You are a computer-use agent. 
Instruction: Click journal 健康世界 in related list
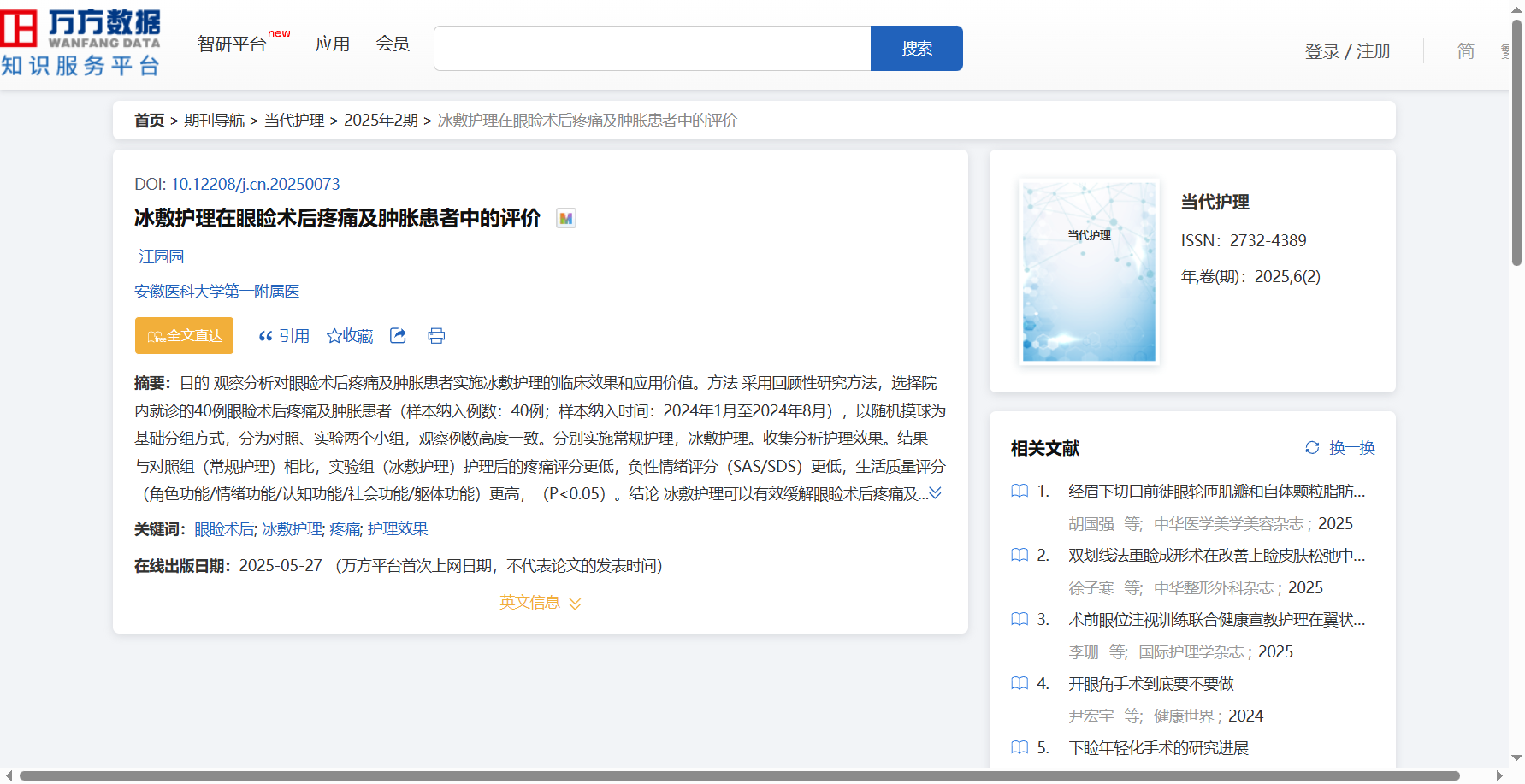tap(1185, 716)
